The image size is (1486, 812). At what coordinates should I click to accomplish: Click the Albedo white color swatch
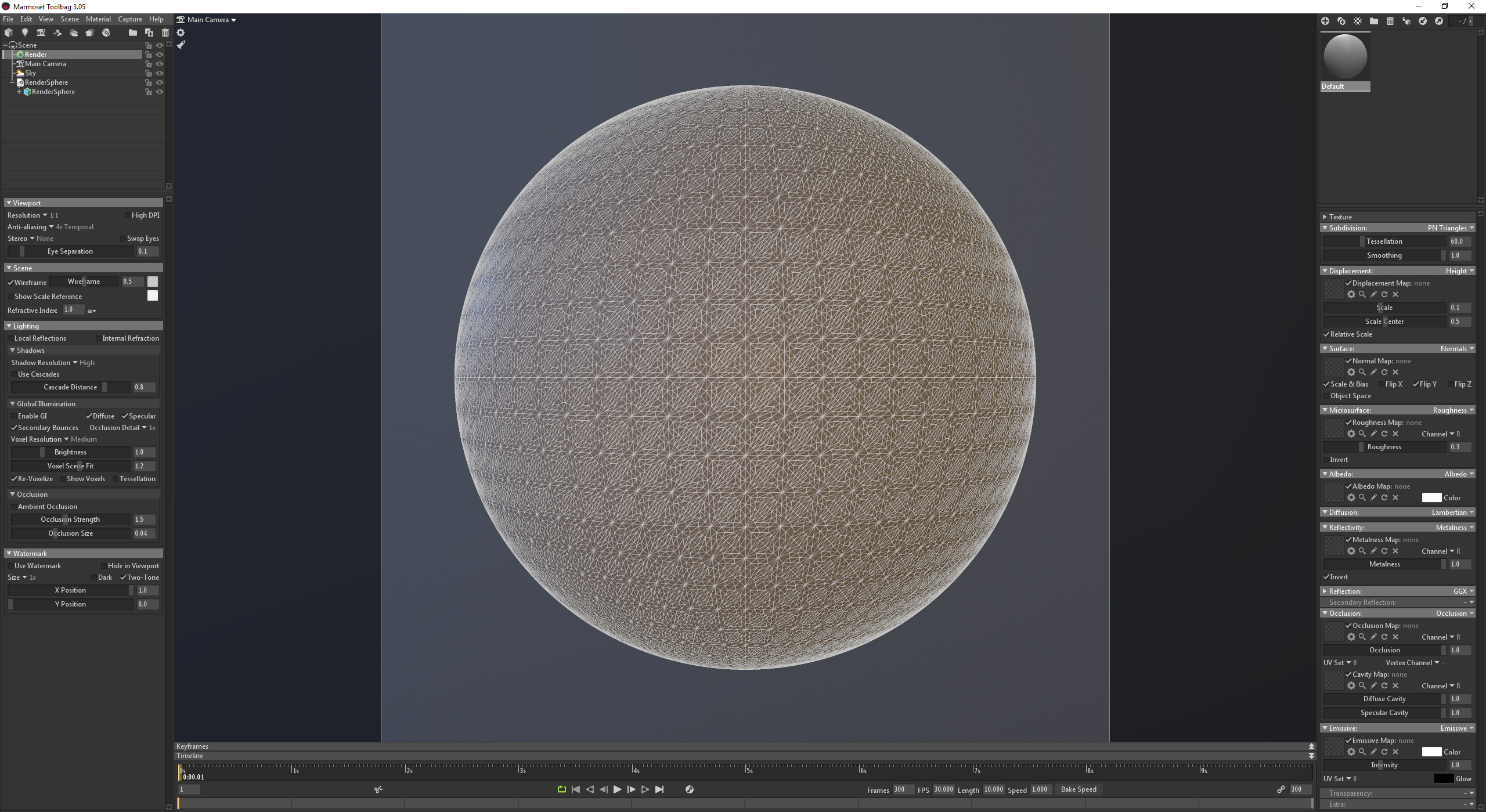[x=1431, y=498]
